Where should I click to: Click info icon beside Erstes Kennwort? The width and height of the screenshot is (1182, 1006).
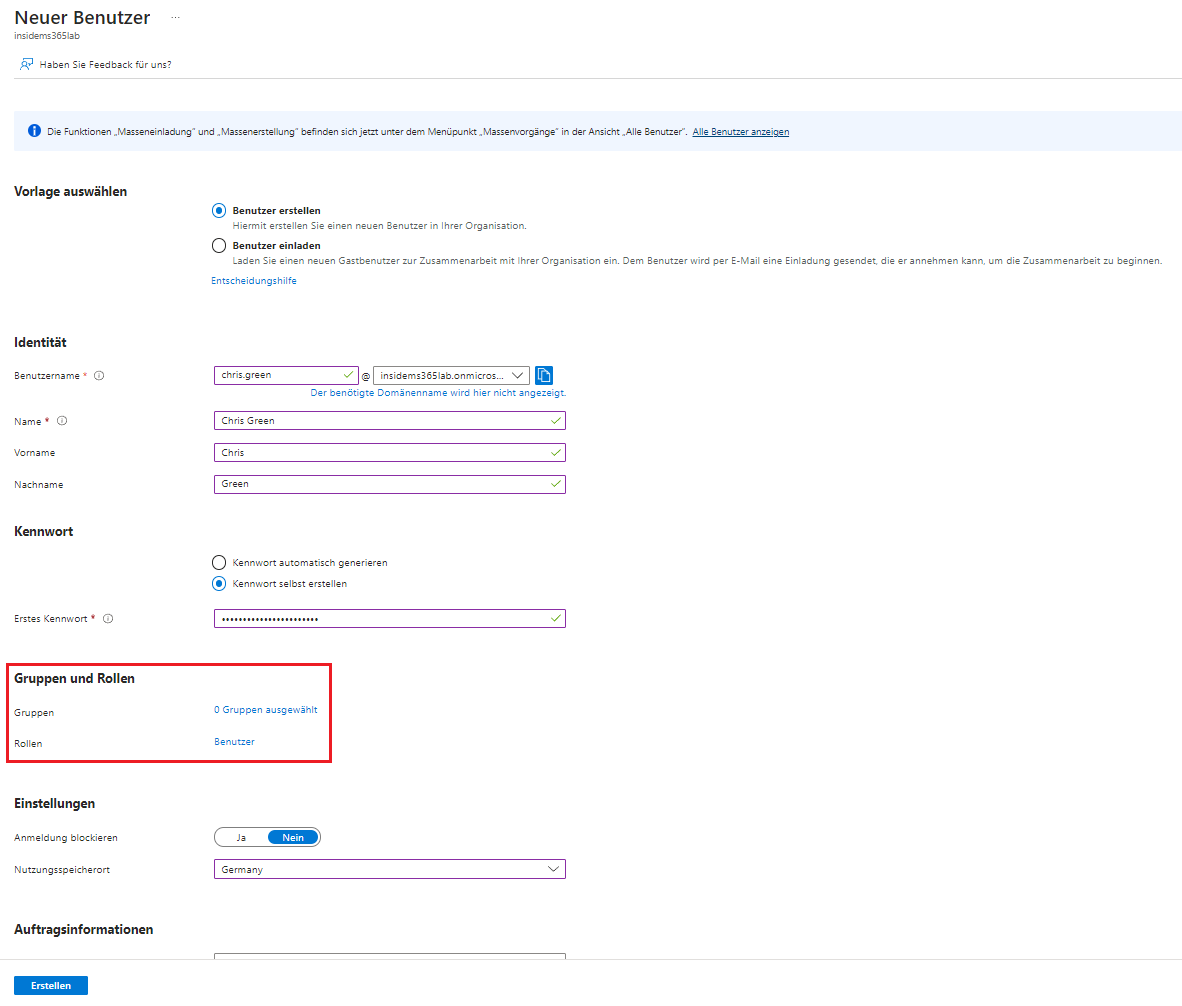[x=108, y=619]
